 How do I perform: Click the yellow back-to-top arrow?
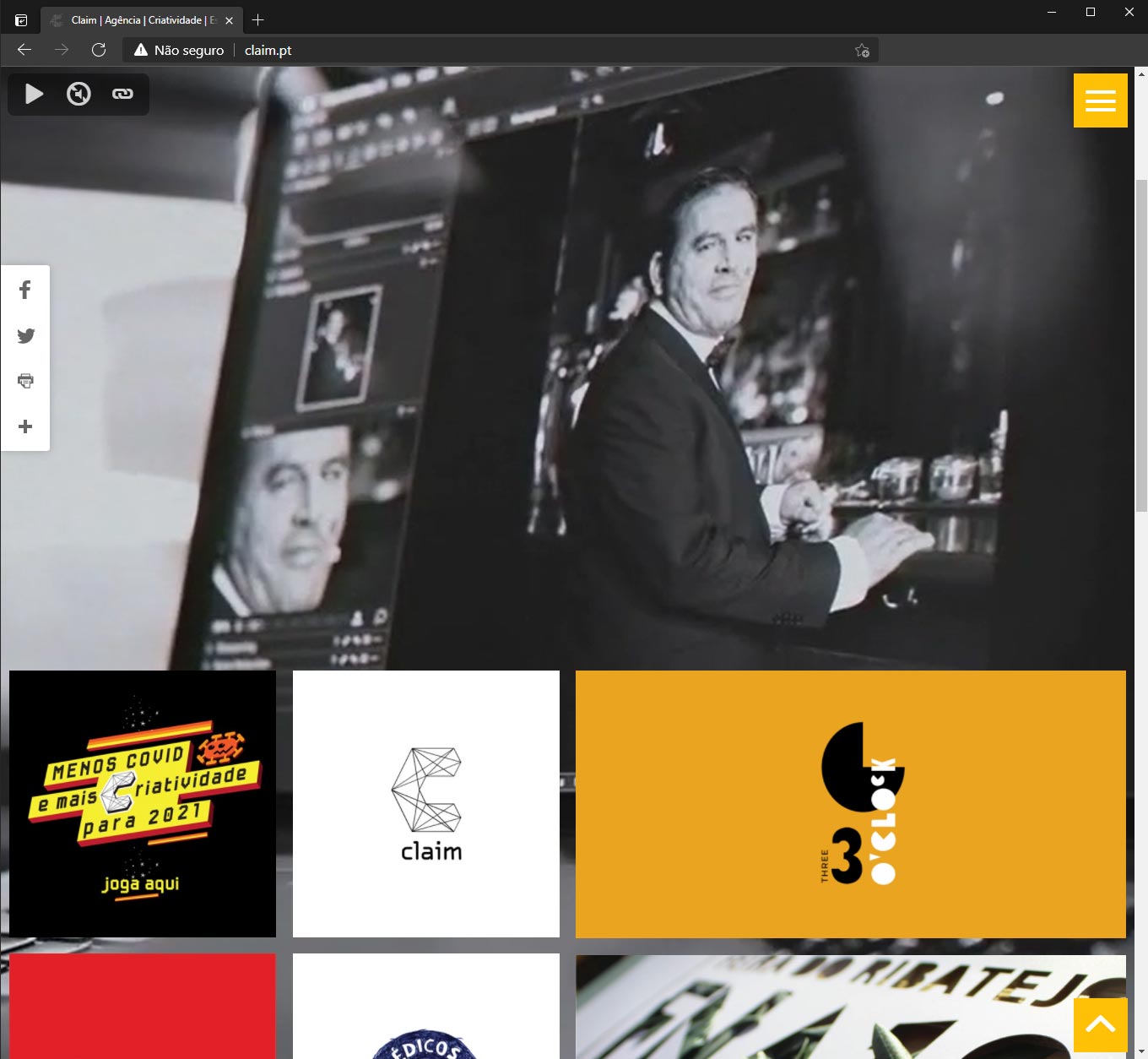(1100, 1024)
